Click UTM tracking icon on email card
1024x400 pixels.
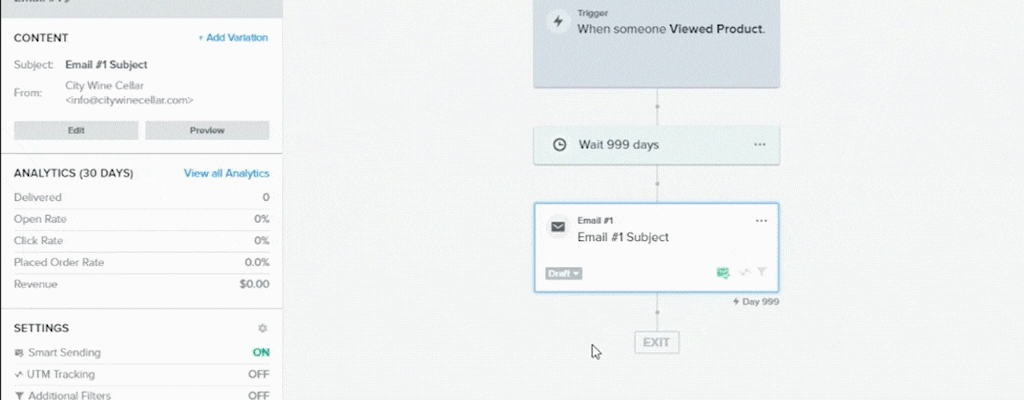744,273
